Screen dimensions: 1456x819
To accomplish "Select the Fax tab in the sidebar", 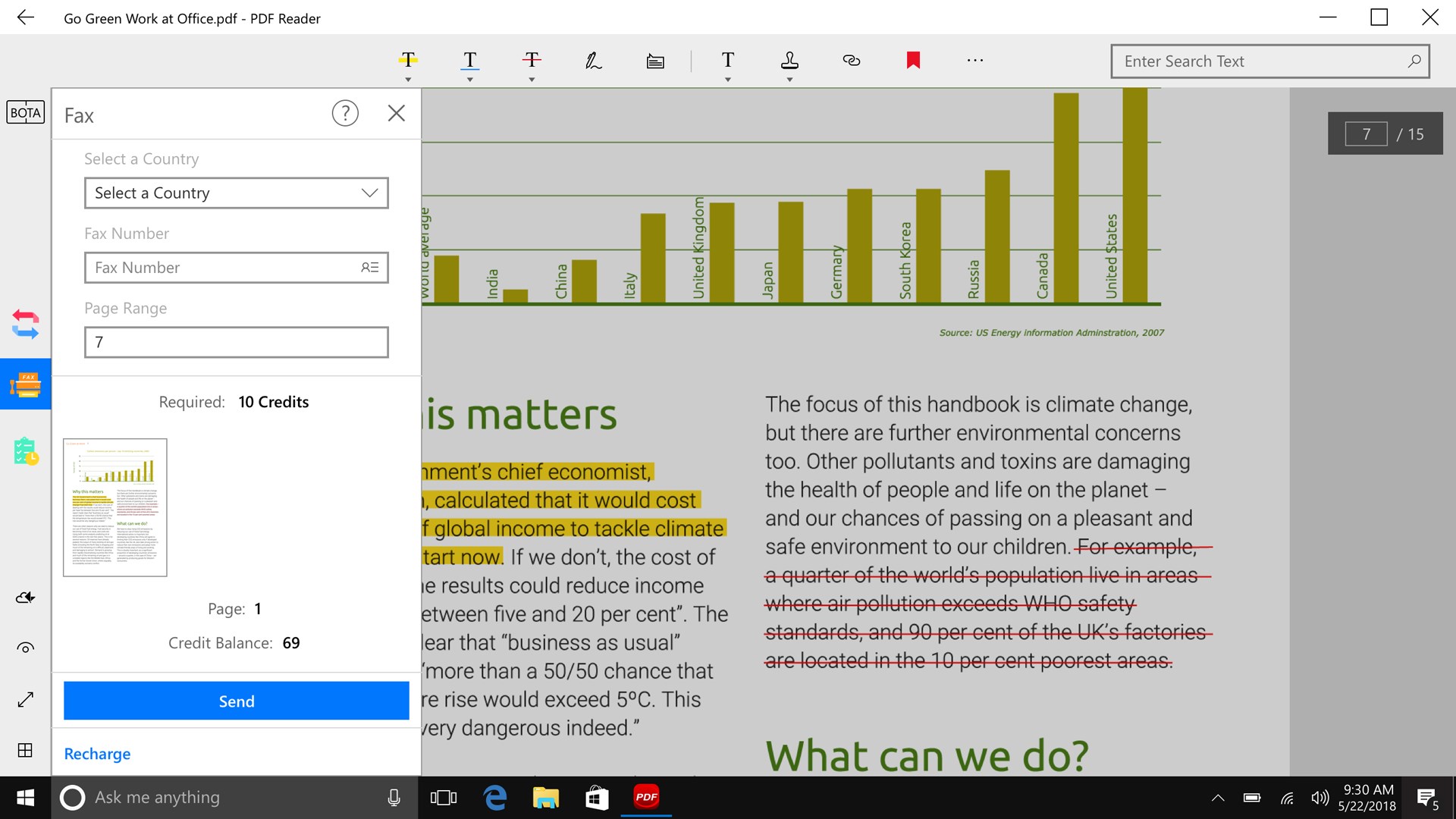I will tap(25, 383).
